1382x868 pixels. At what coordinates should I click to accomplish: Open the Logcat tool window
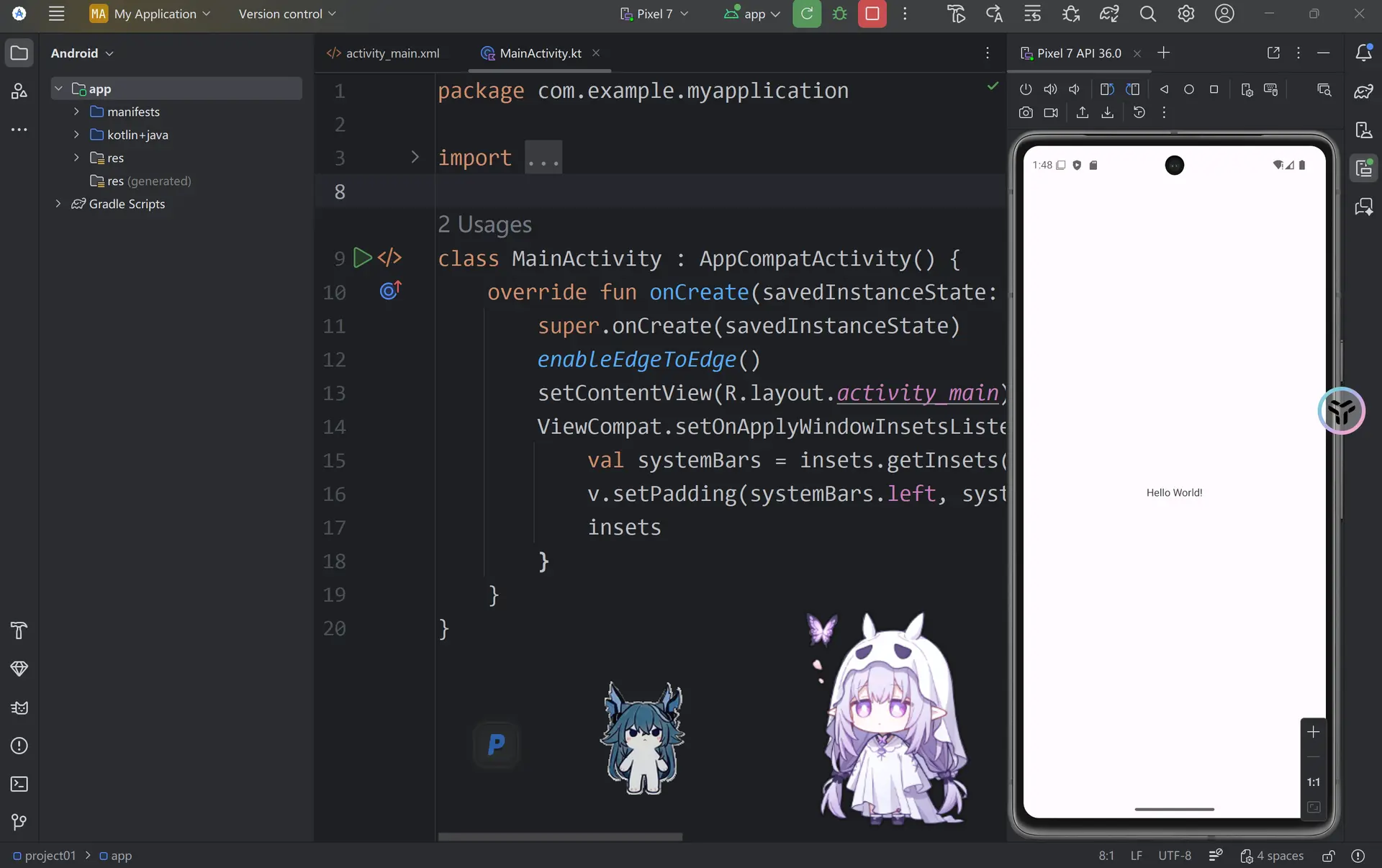click(x=19, y=707)
